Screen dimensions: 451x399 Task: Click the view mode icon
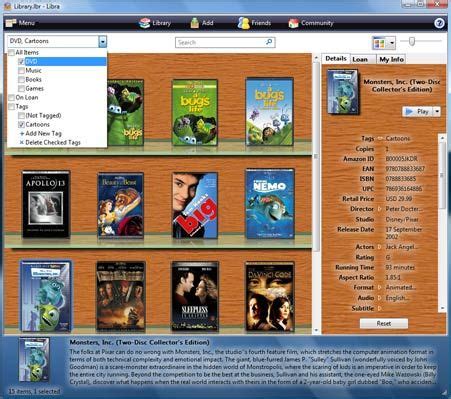coord(379,43)
